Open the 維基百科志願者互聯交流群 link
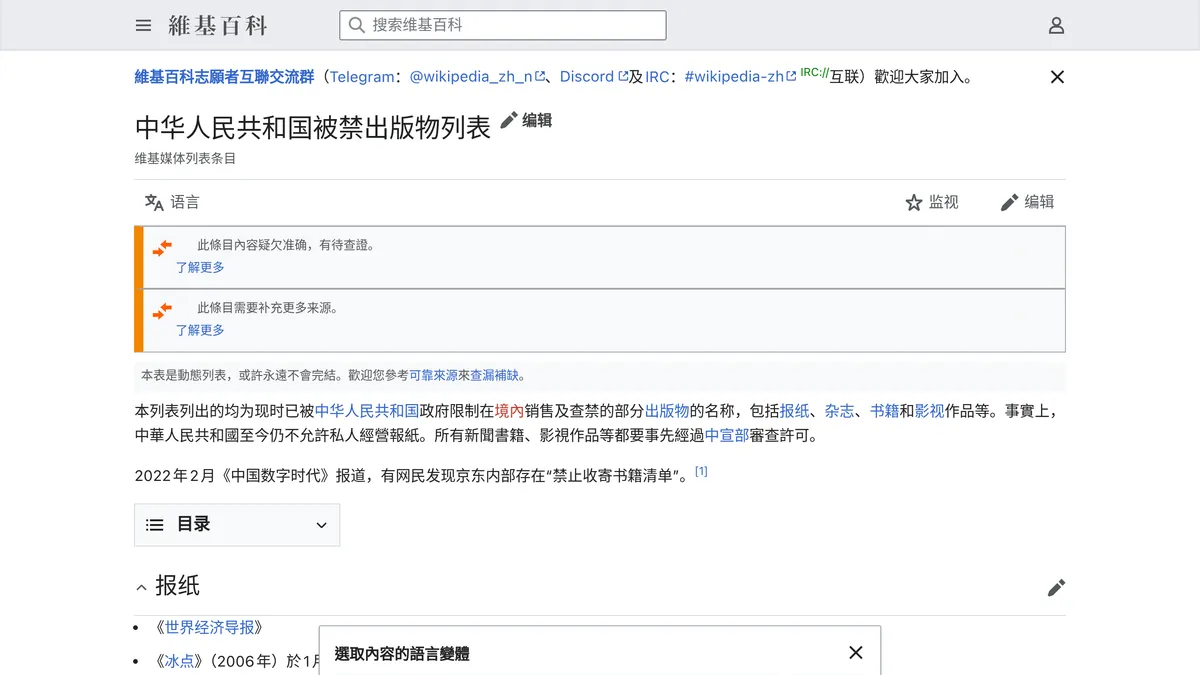This screenshot has height=675, width=1200. coord(225,77)
